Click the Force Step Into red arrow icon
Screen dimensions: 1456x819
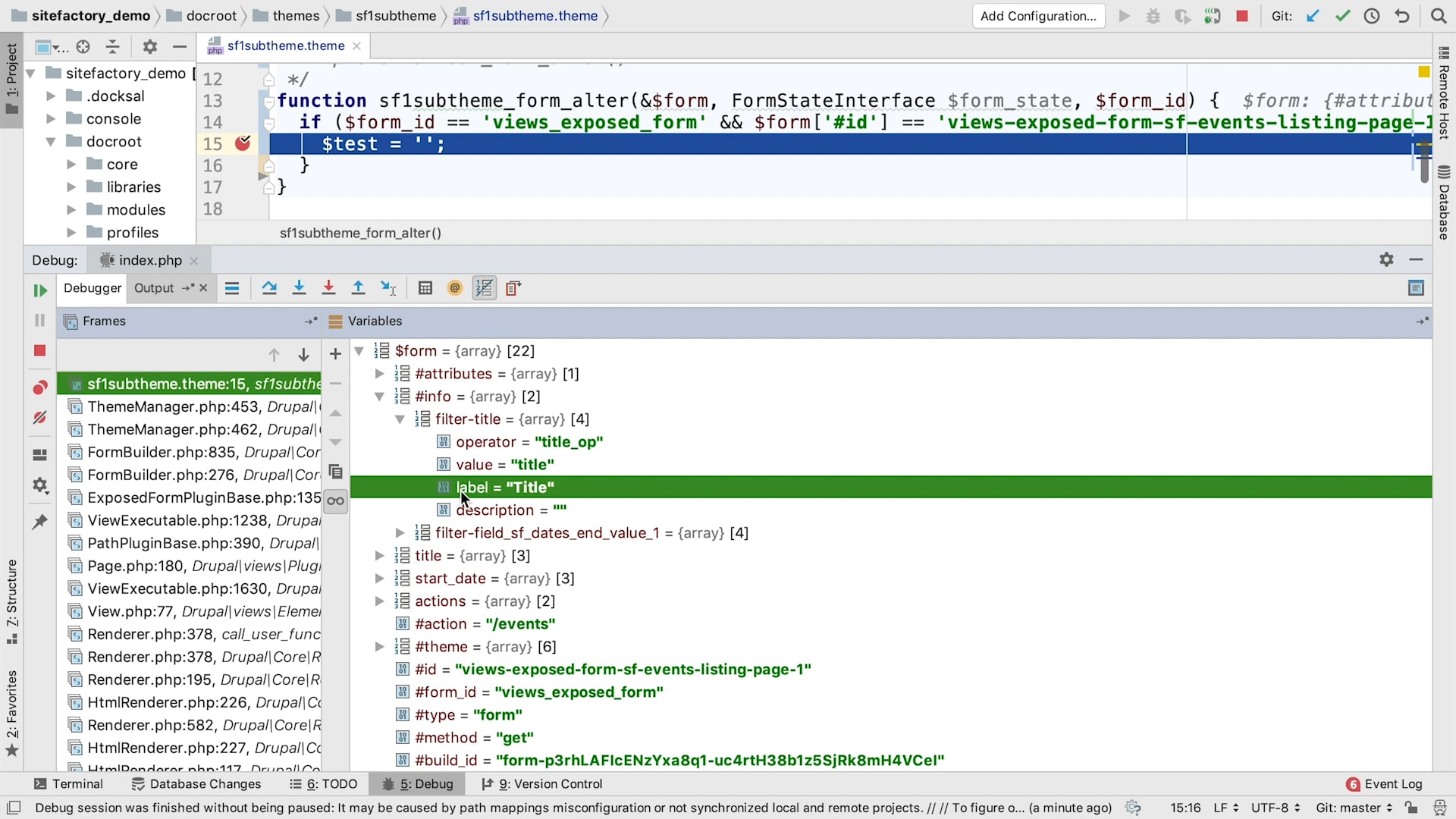[328, 288]
